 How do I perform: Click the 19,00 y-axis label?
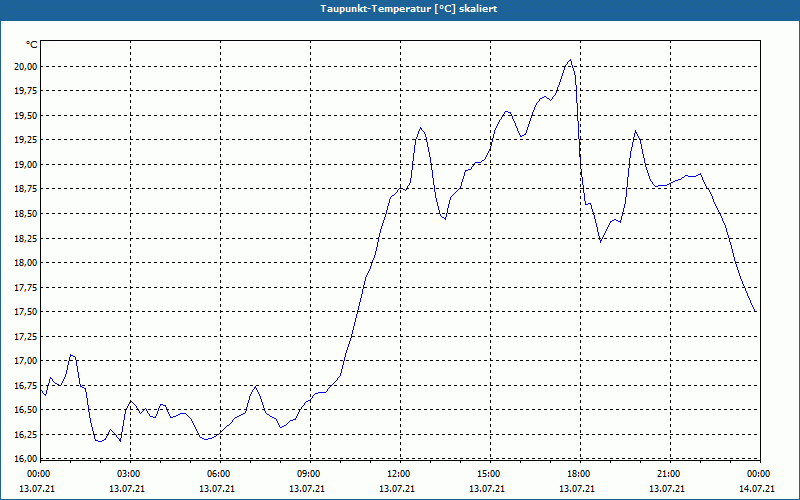click(26, 164)
